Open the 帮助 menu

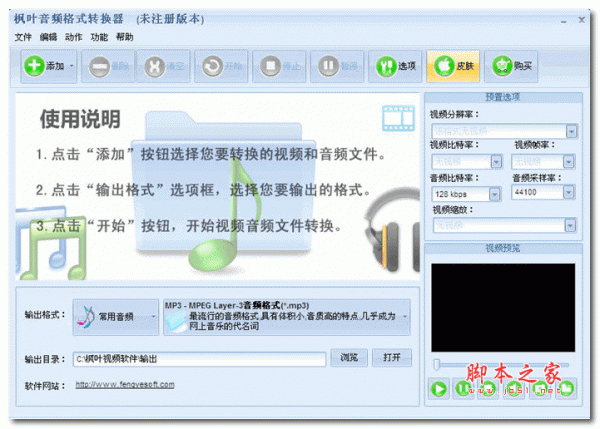pos(125,37)
